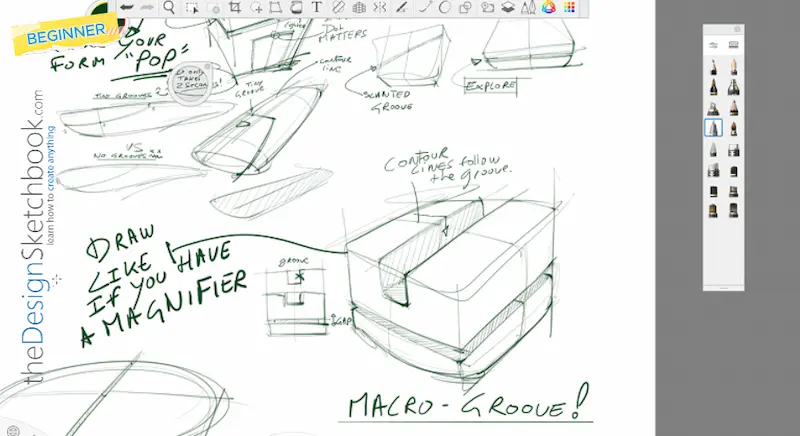Toggle the Predictive Stroke curve tool

click(x=424, y=7)
